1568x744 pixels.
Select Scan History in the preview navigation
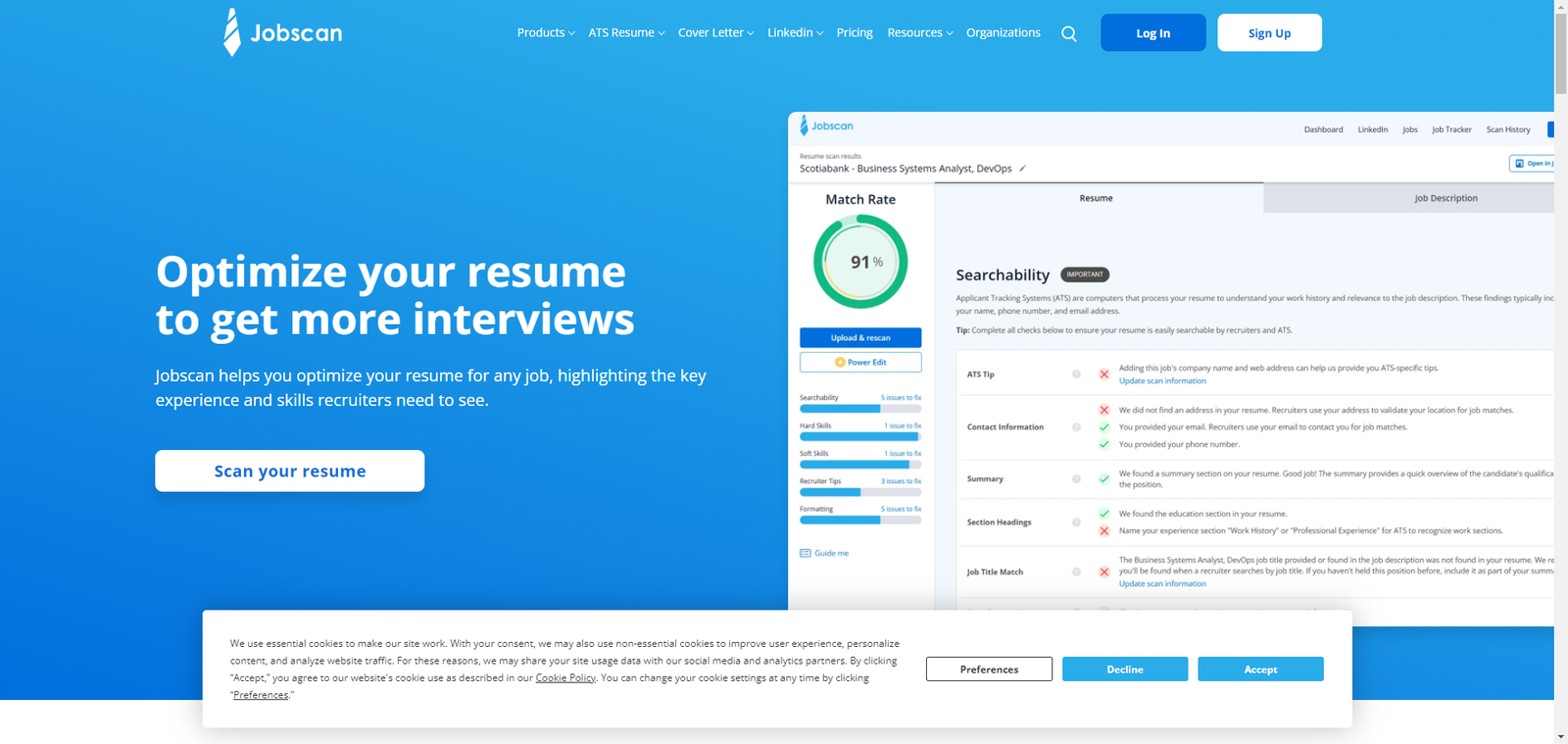[1508, 129]
